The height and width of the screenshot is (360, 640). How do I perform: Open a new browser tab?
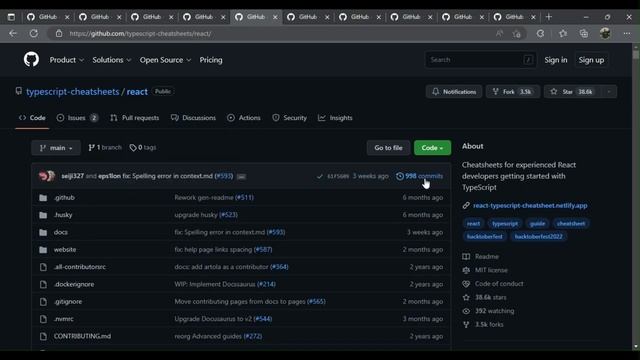[549, 17]
